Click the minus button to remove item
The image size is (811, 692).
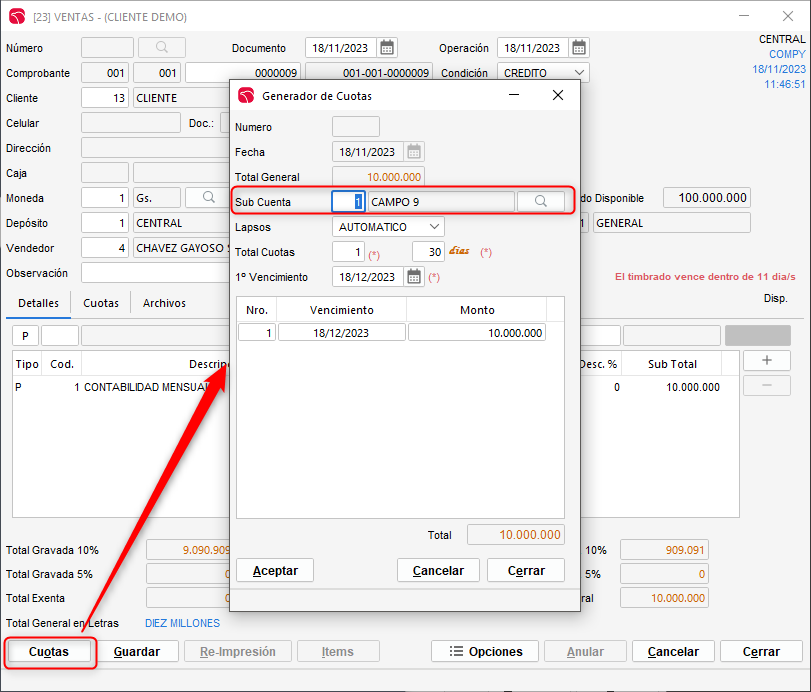767,386
